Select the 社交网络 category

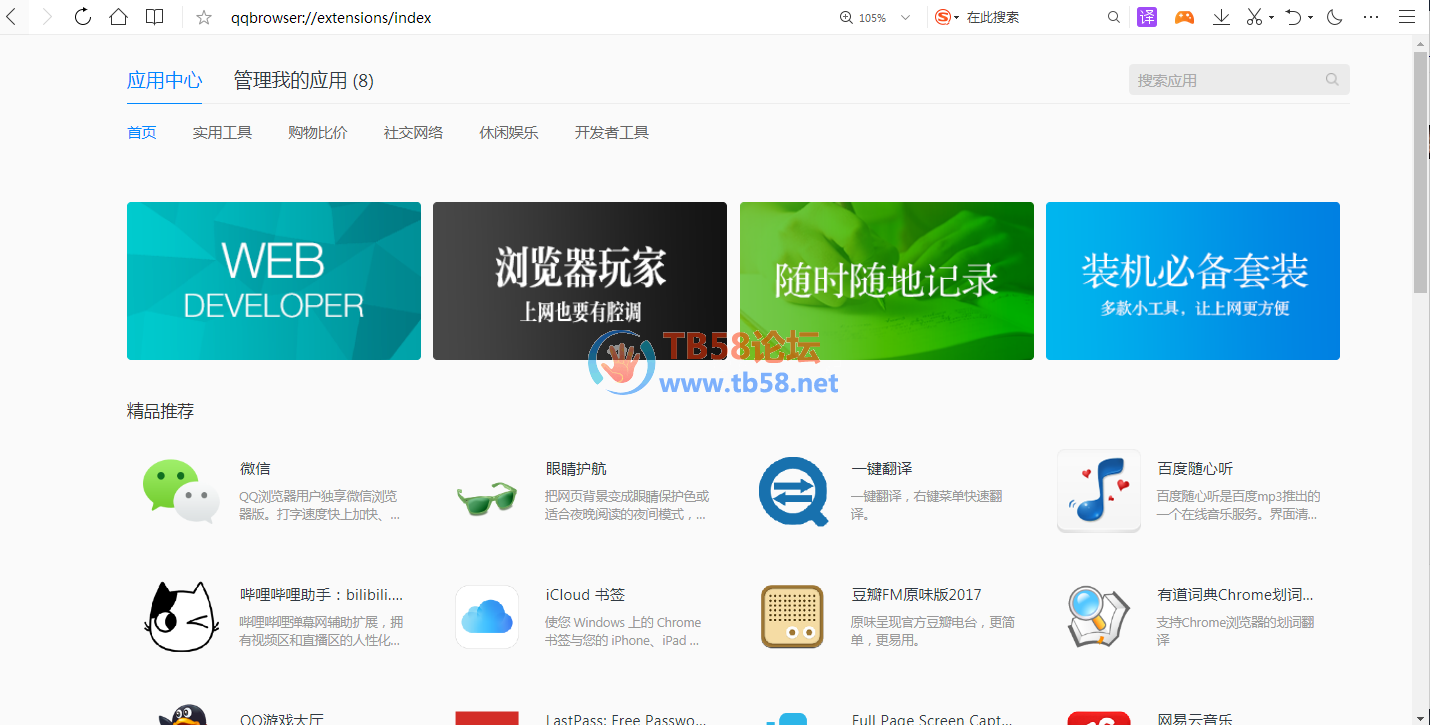[x=413, y=132]
